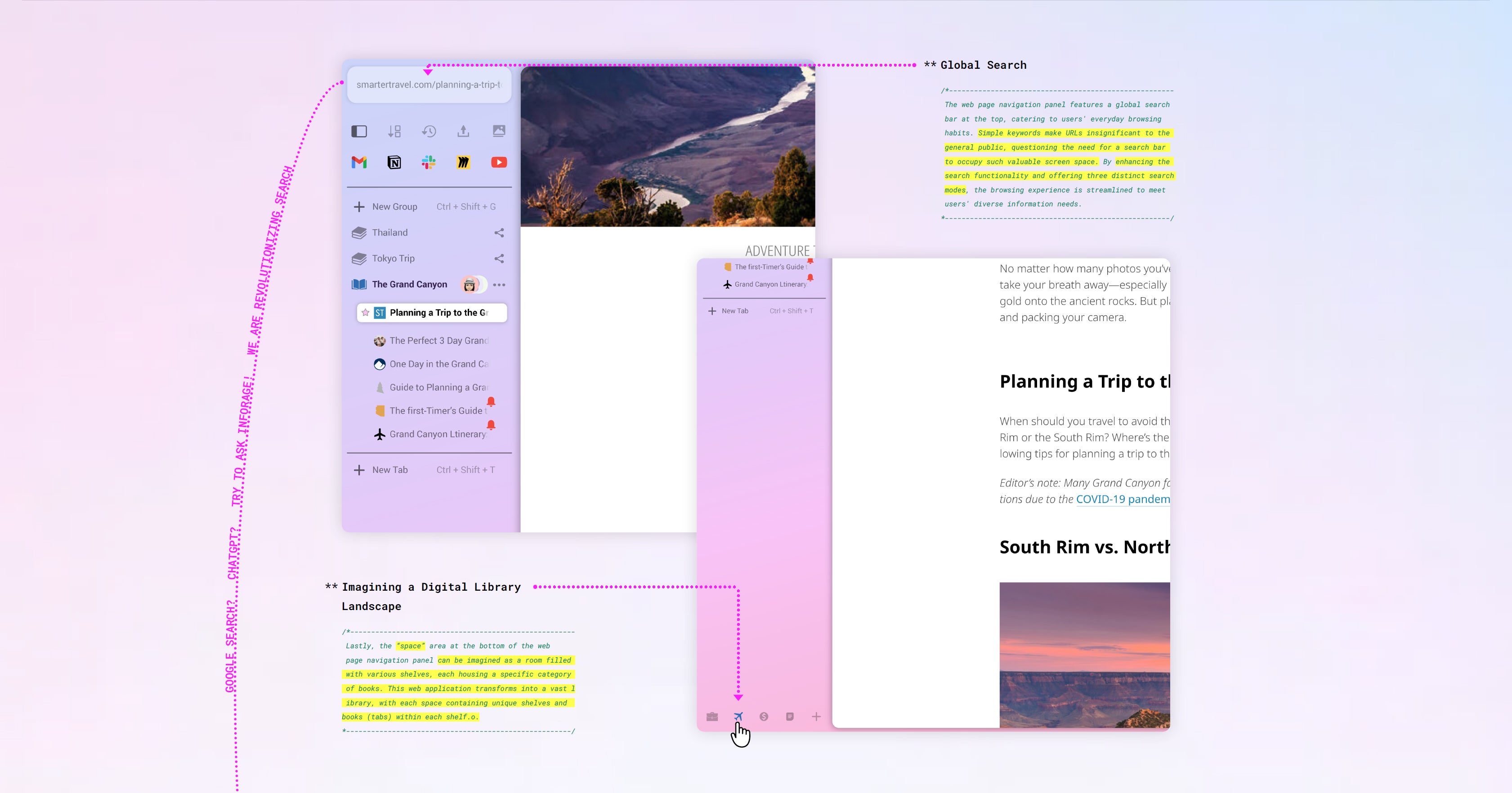1512x793 pixels.
Task: Switch to the airplane travel space
Action: 738,717
